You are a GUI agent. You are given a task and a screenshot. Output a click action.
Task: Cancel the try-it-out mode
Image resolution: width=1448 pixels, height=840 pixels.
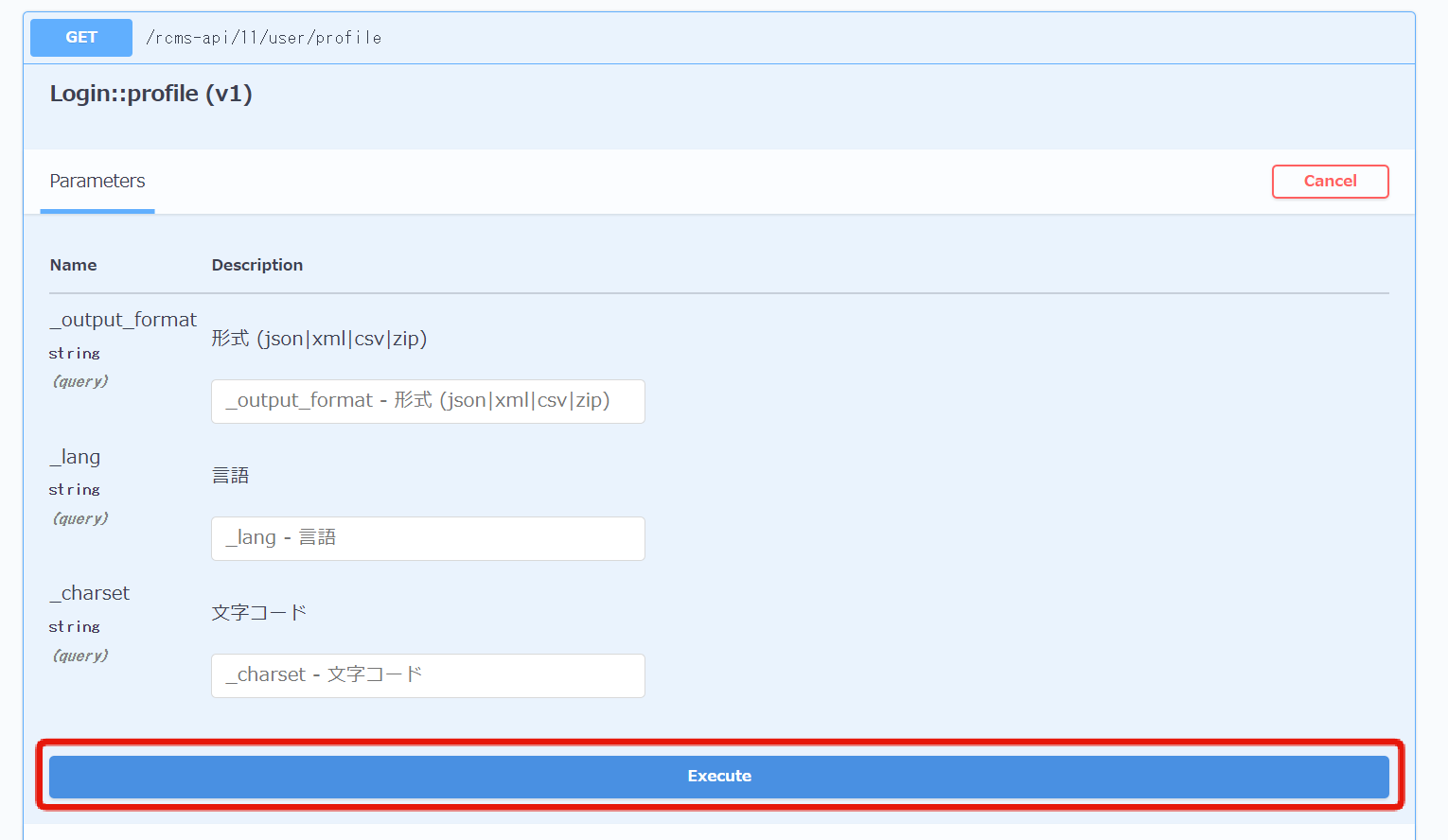pos(1330,182)
